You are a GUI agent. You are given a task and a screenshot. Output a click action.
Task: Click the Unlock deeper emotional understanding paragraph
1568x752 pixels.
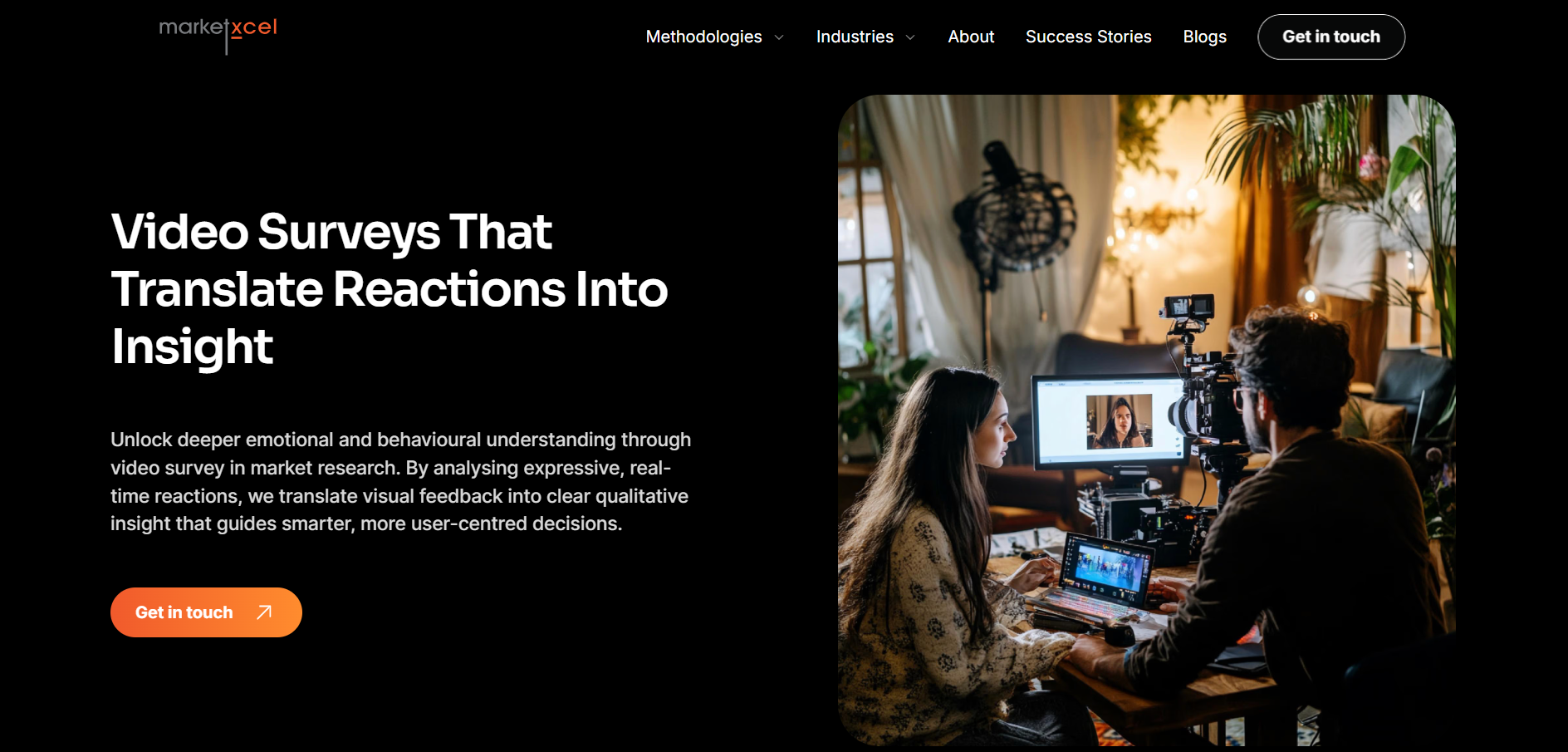point(401,482)
